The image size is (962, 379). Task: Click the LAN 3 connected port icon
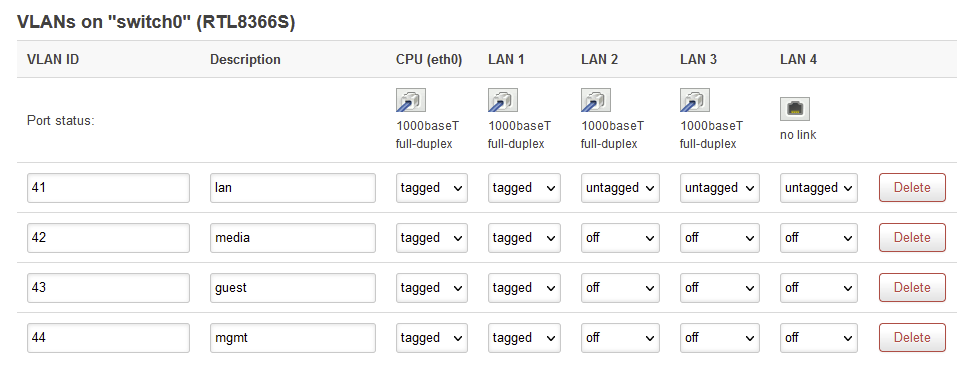[x=695, y=100]
